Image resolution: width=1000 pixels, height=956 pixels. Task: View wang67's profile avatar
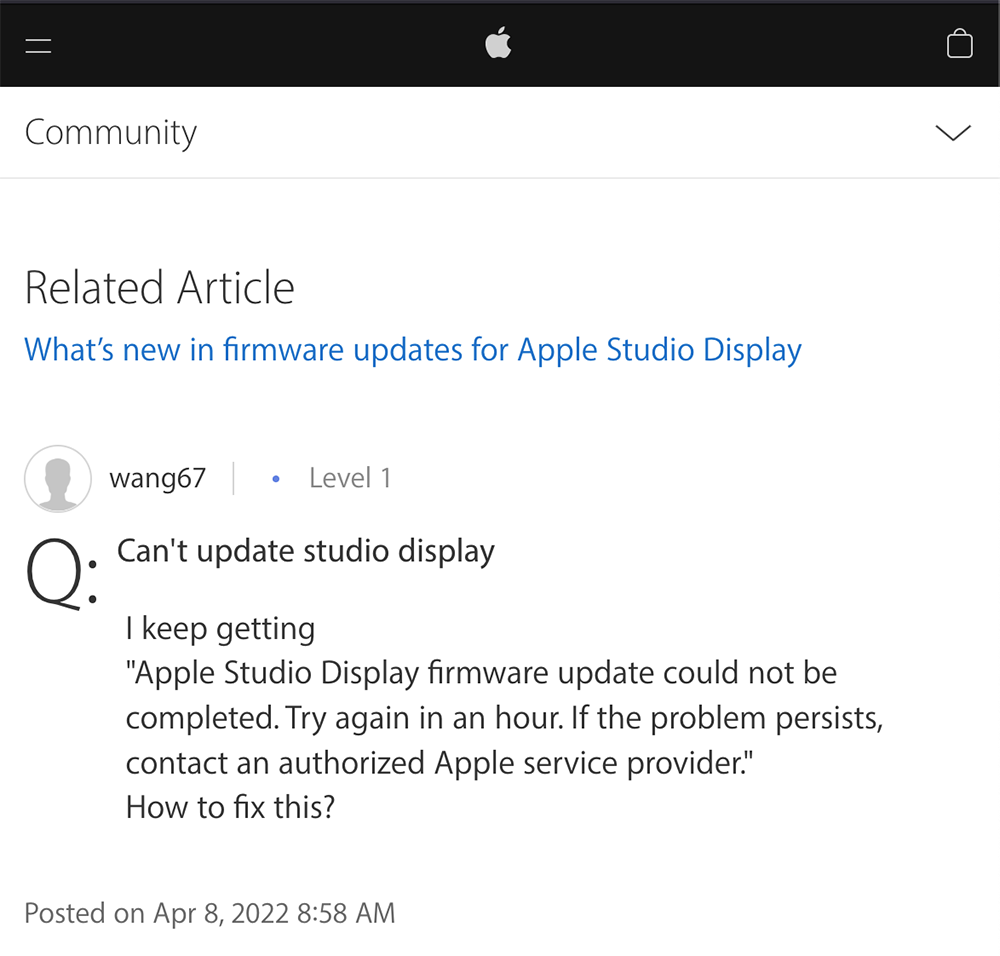pyautogui.click(x=58, y=479)
